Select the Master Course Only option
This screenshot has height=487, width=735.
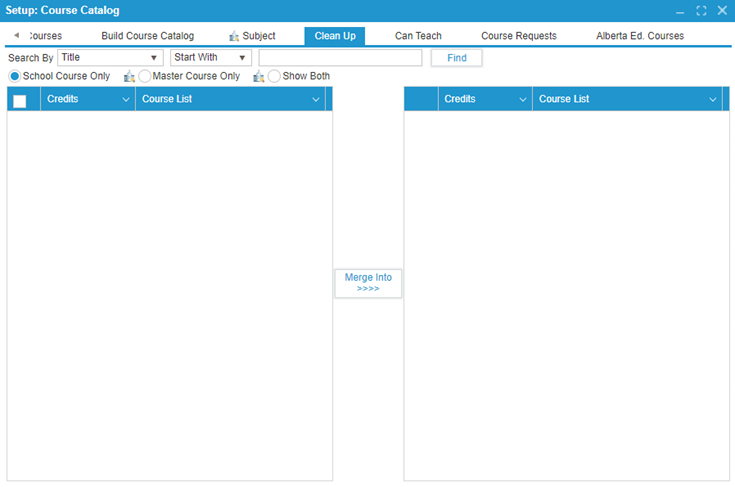point(145,76)
